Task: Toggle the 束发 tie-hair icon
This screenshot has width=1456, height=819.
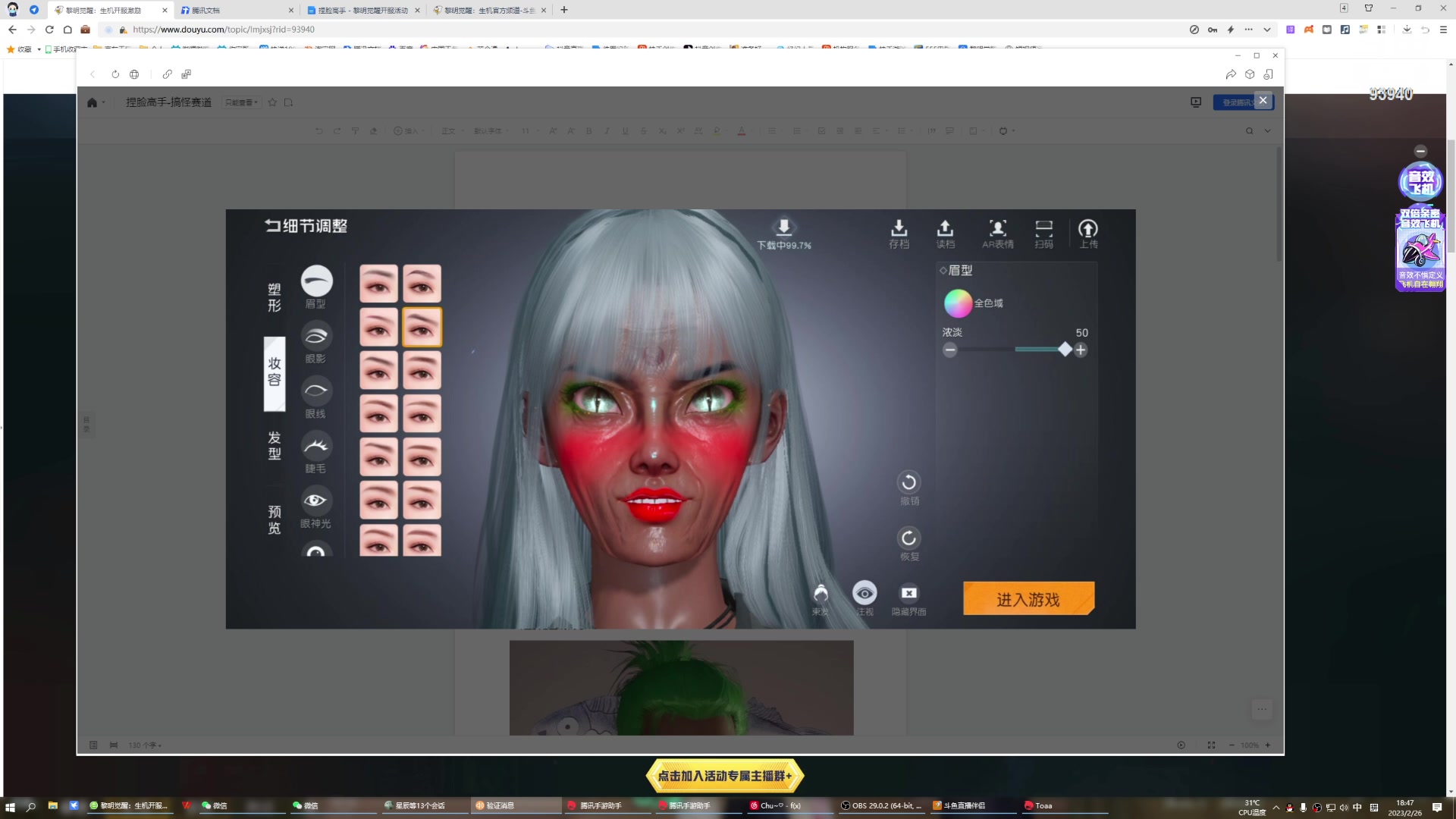Action: (820, 593)
